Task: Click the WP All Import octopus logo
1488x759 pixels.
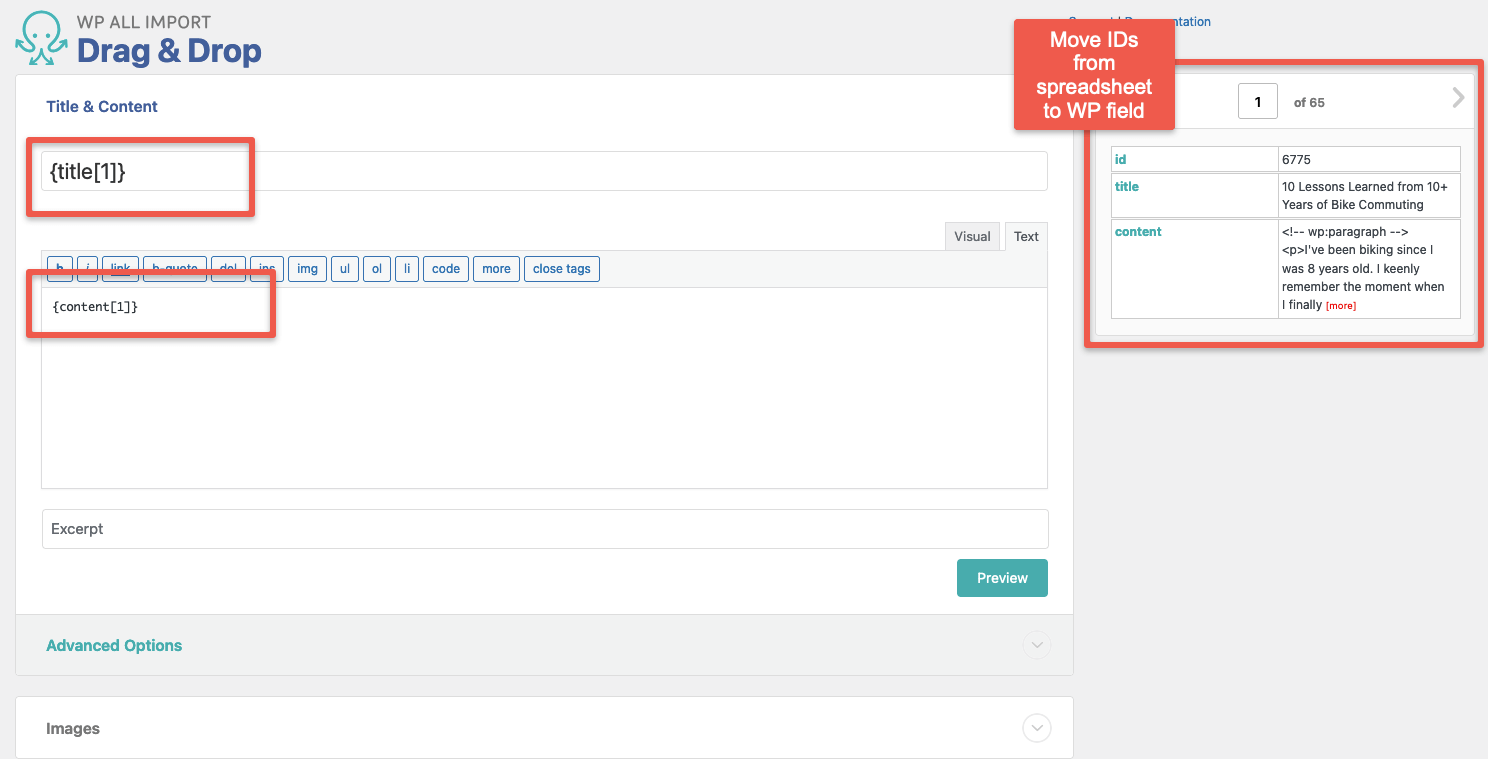Action: click(x=41, y=39)
